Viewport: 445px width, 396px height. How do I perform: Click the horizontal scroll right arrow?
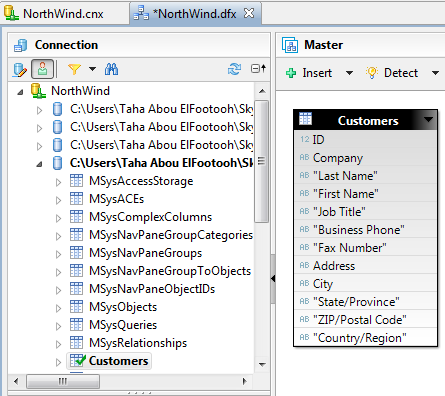(x=245, y=381)
